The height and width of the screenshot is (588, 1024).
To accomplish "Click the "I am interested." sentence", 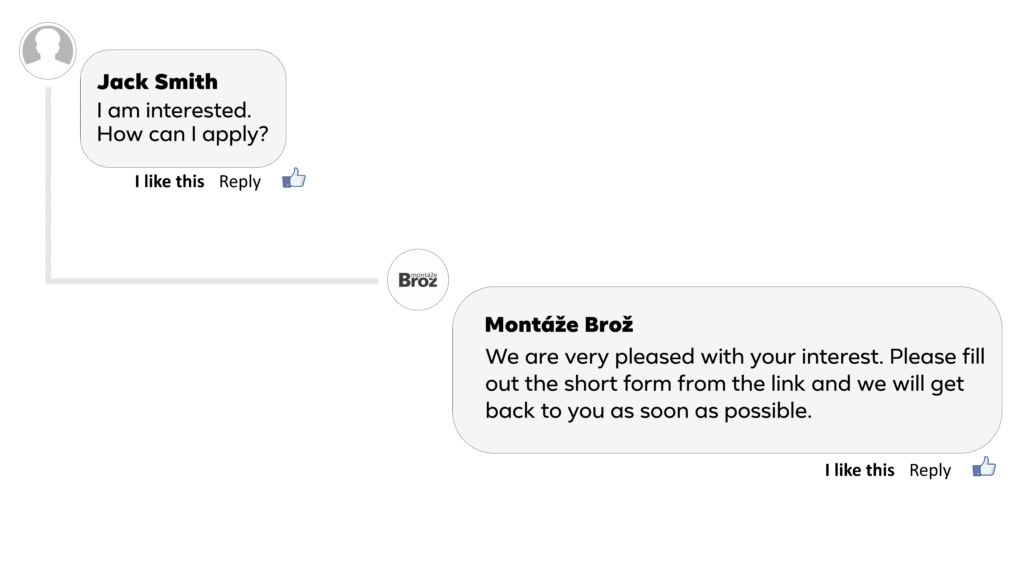I will coord(174,110).
